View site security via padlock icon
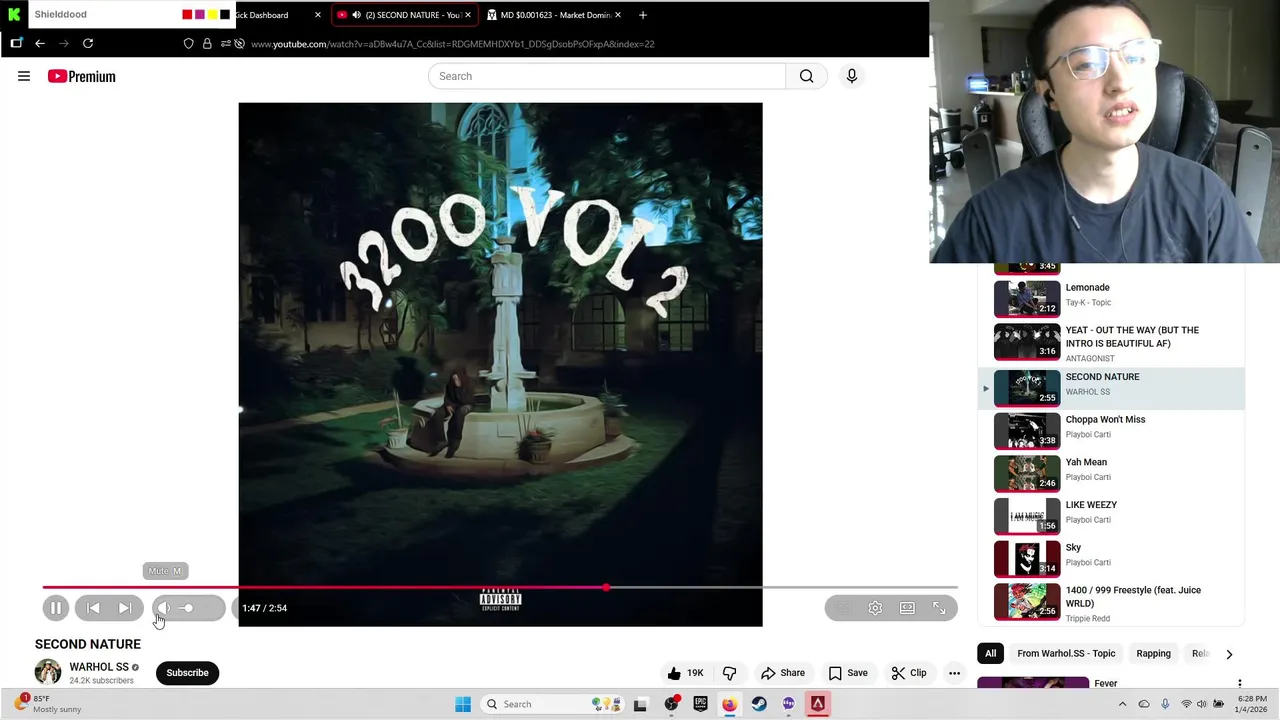This screenshot has height=720, width=1280. 207,44
